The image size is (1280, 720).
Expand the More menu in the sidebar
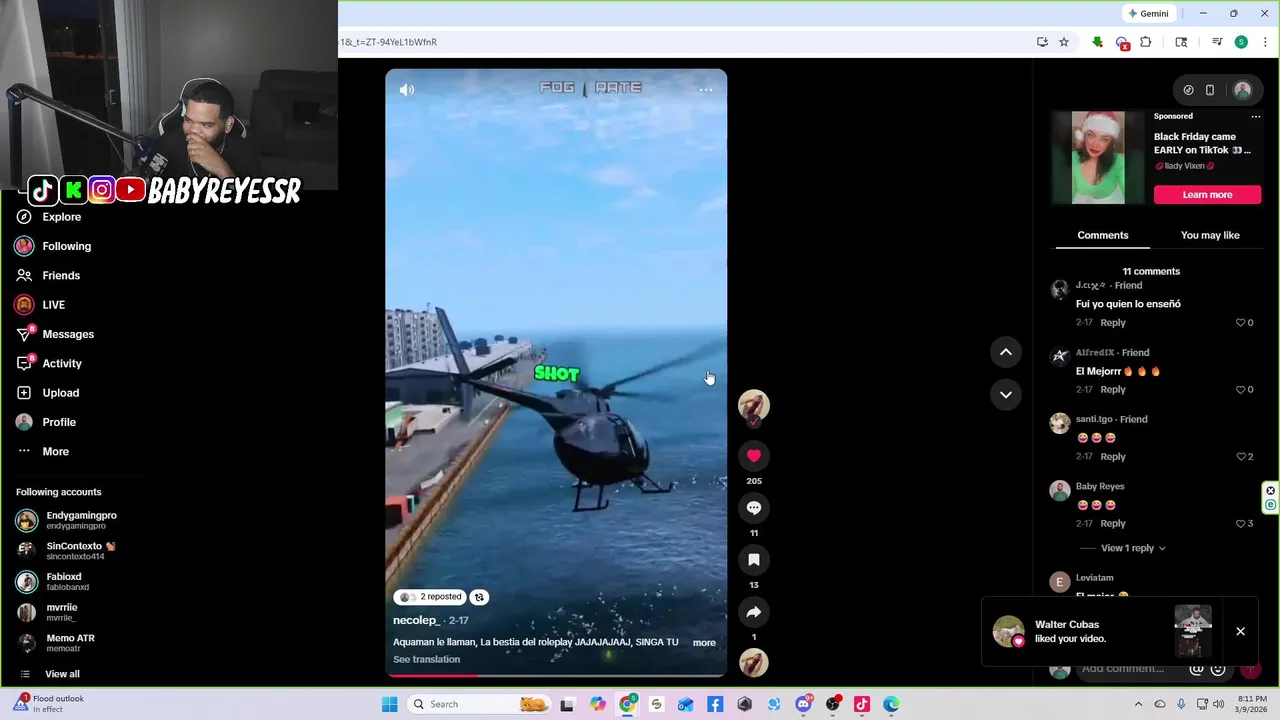(55, 451)
